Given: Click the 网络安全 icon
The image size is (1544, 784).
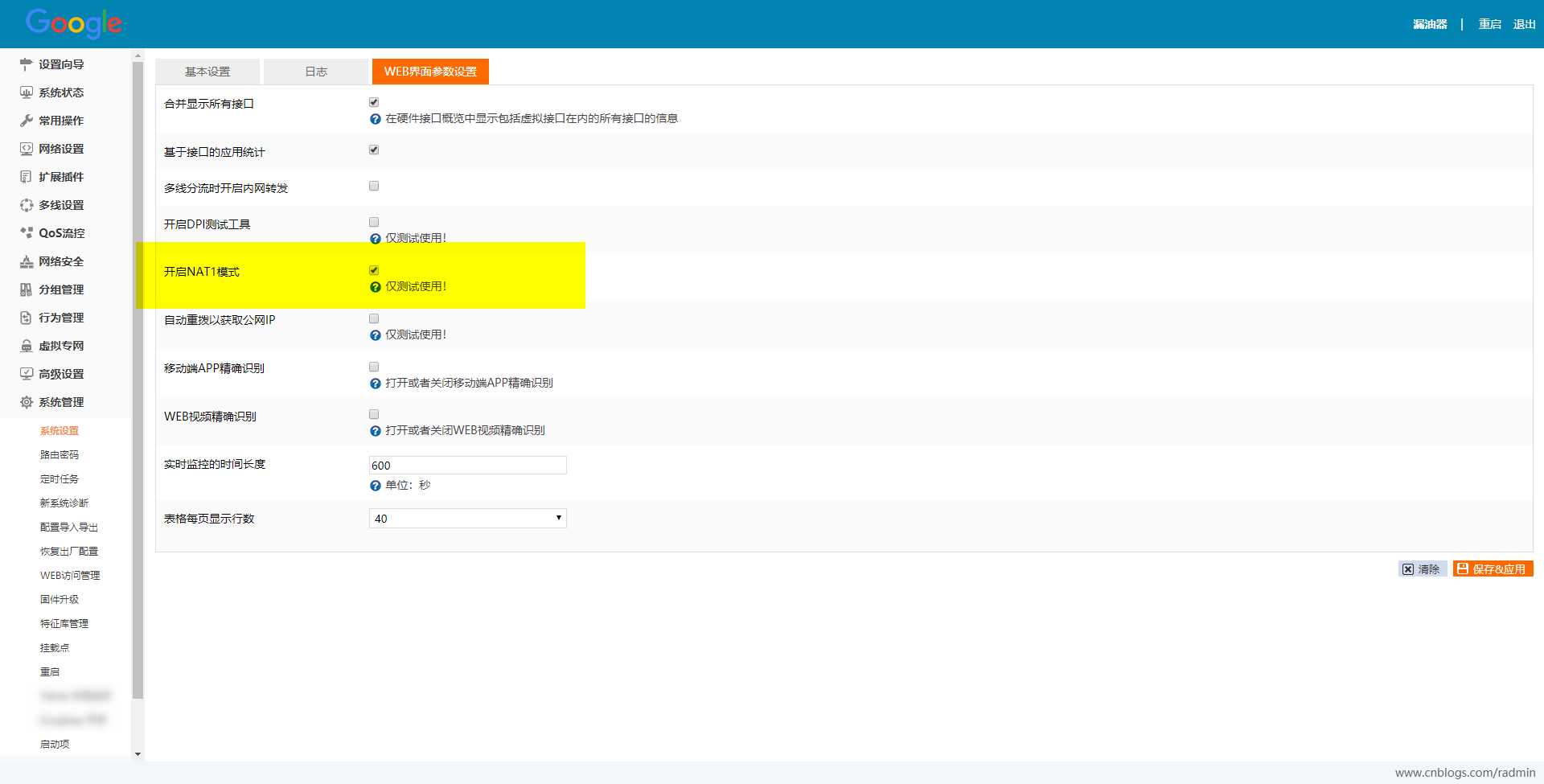Looking at the screenshot, I should 26,261.
